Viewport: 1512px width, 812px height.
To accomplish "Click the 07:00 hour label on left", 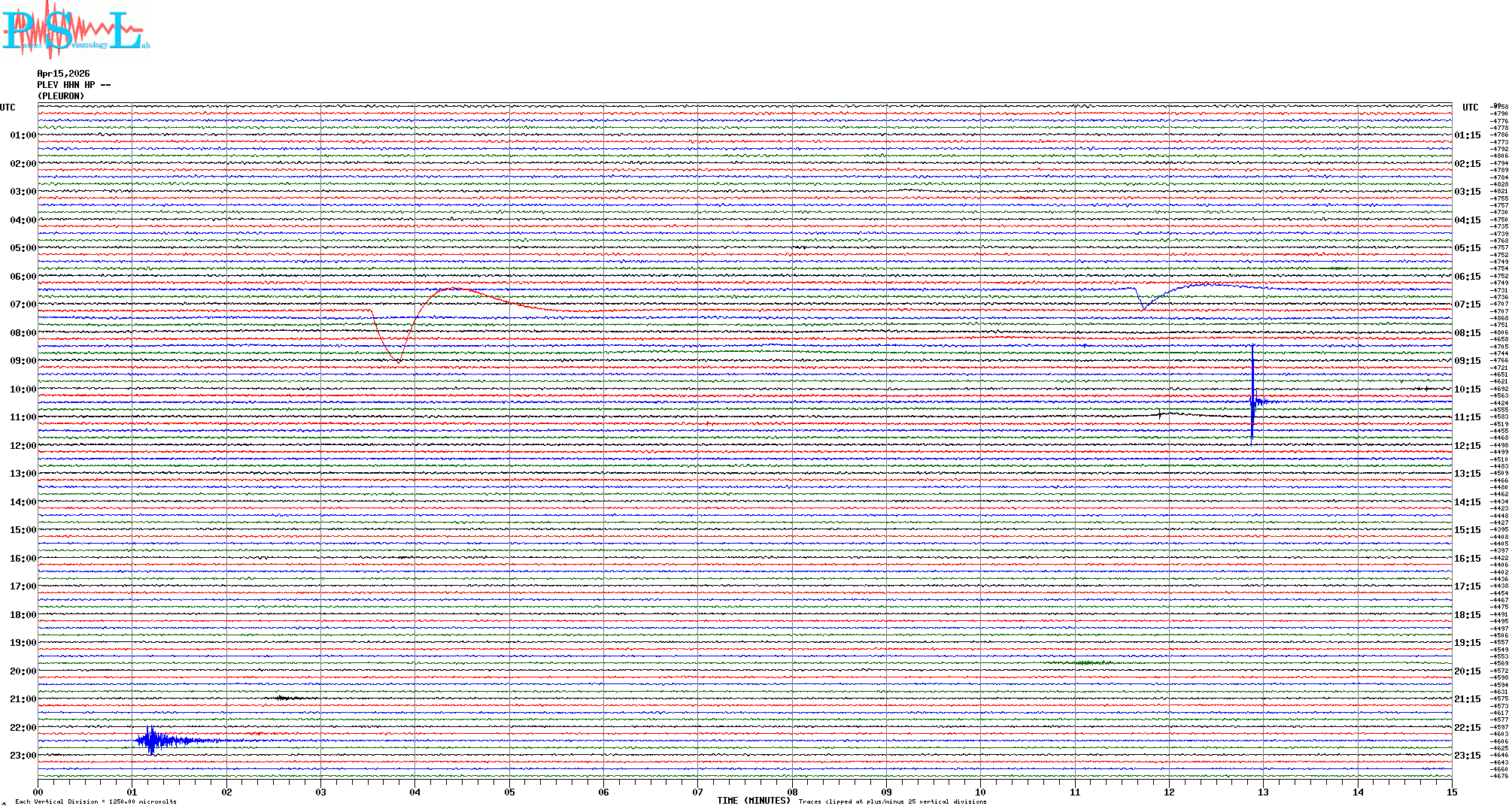I will coord(23,304).
